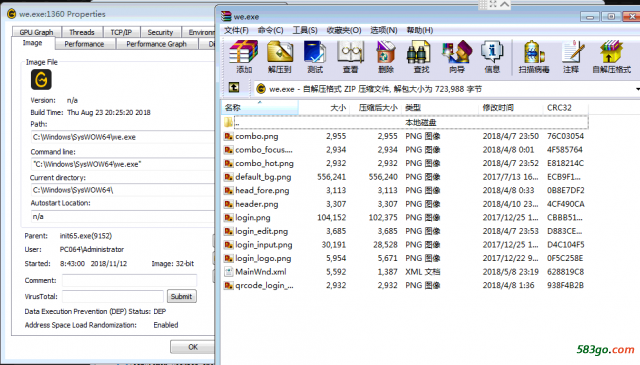This screenshot has width=640, height=365.
Task: Click the 556,241 size value of default_bg.png
Action: (x=331, y=177)
